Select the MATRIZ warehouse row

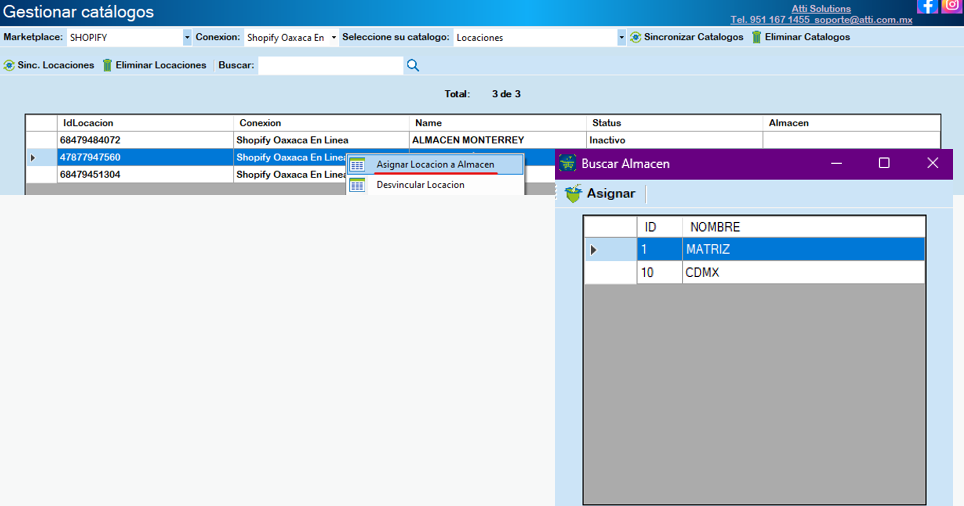point(780,249)
